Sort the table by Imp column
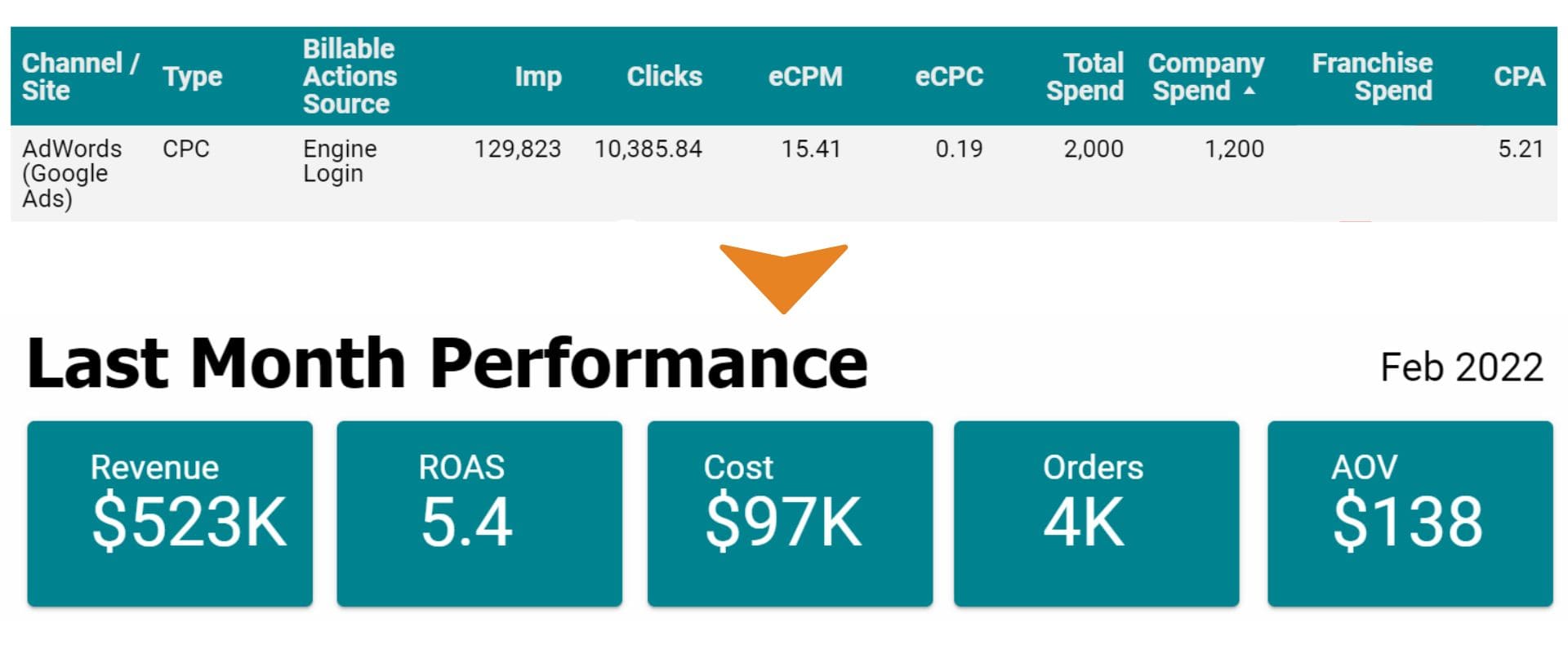 click(537, 77)
